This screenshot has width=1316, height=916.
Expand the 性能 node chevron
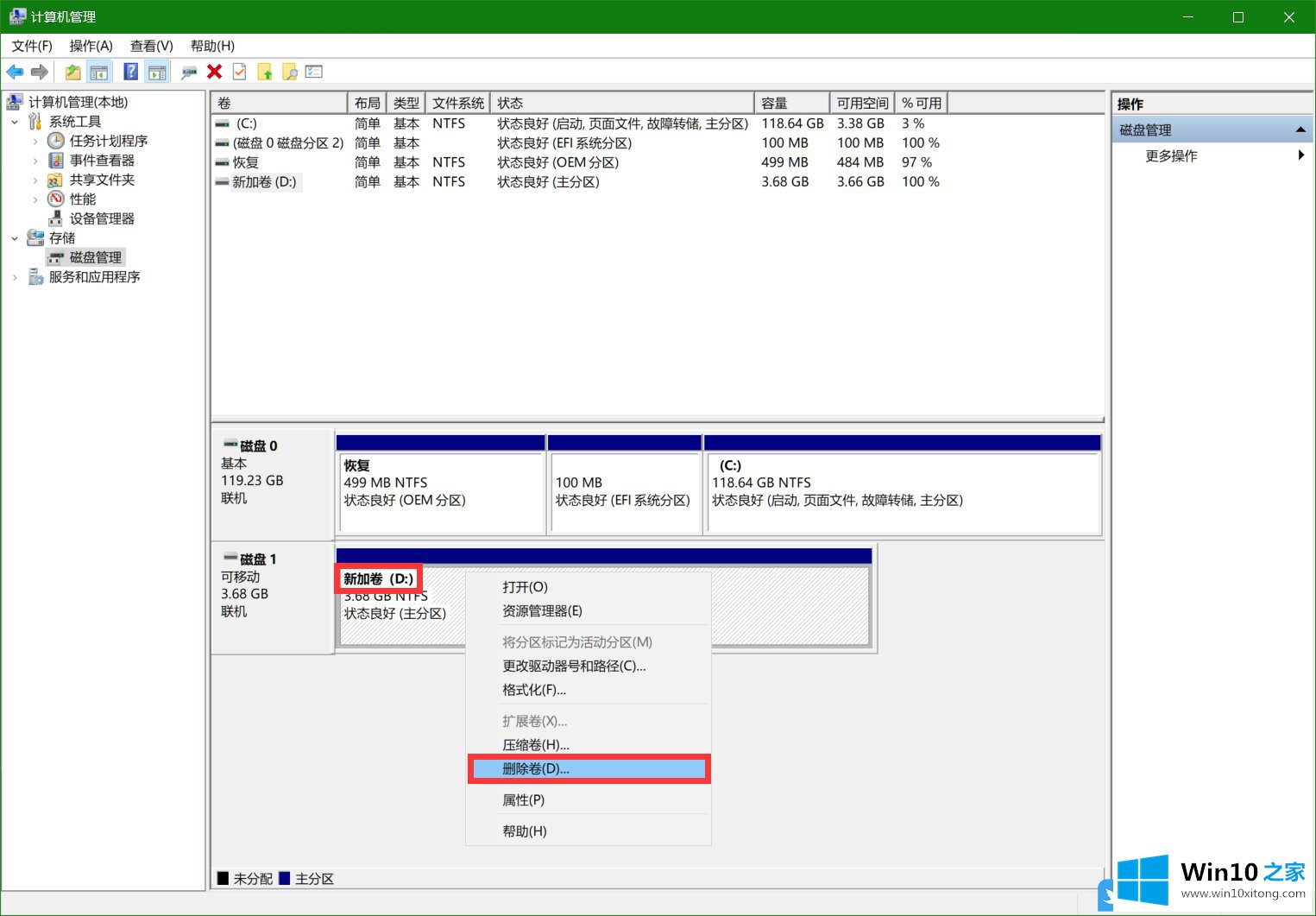tap(35, 199)
